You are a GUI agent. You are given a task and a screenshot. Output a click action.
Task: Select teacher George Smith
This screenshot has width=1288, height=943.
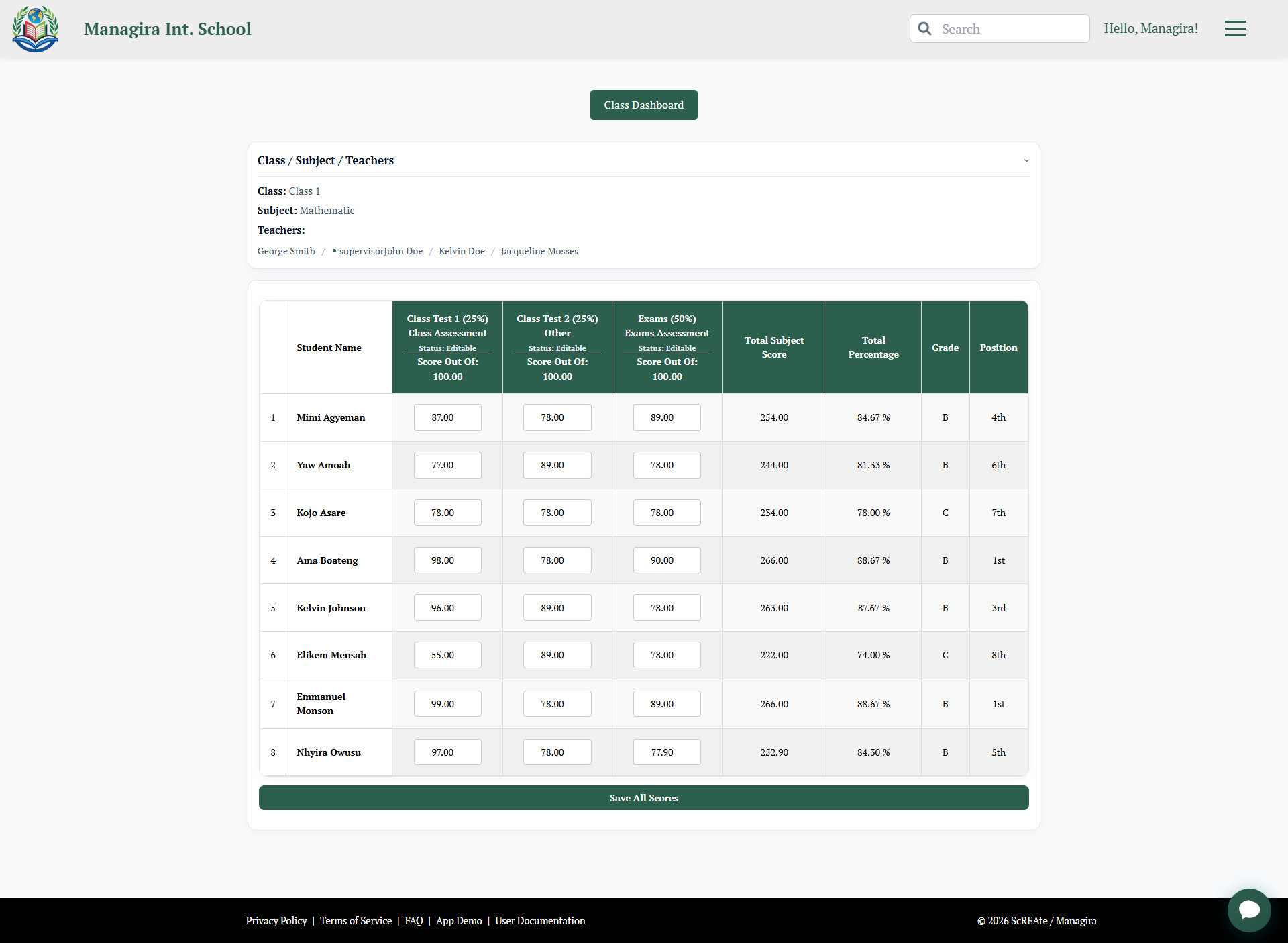tap(286, 250)
